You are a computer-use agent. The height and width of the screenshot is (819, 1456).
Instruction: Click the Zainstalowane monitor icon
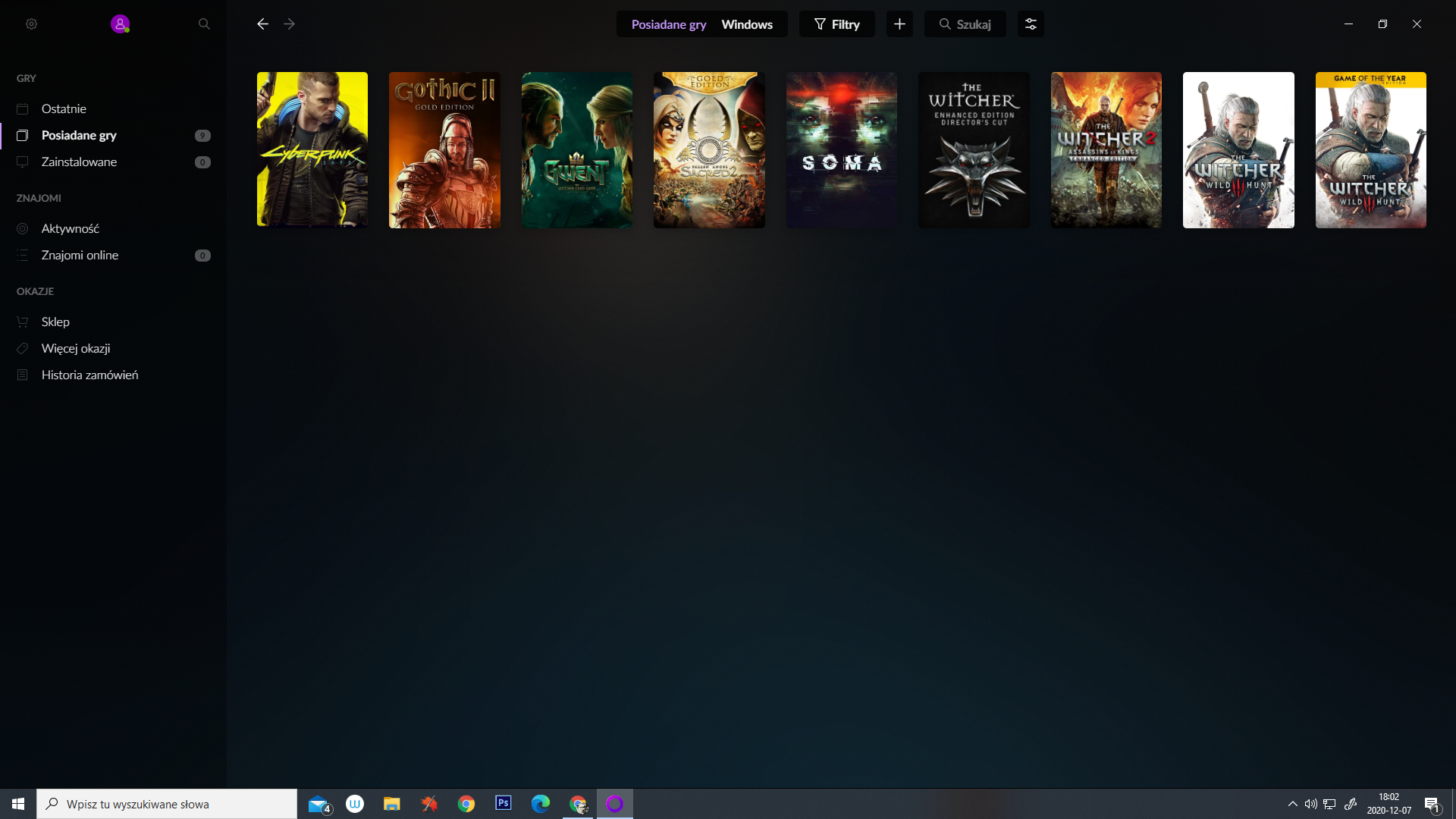23,162
